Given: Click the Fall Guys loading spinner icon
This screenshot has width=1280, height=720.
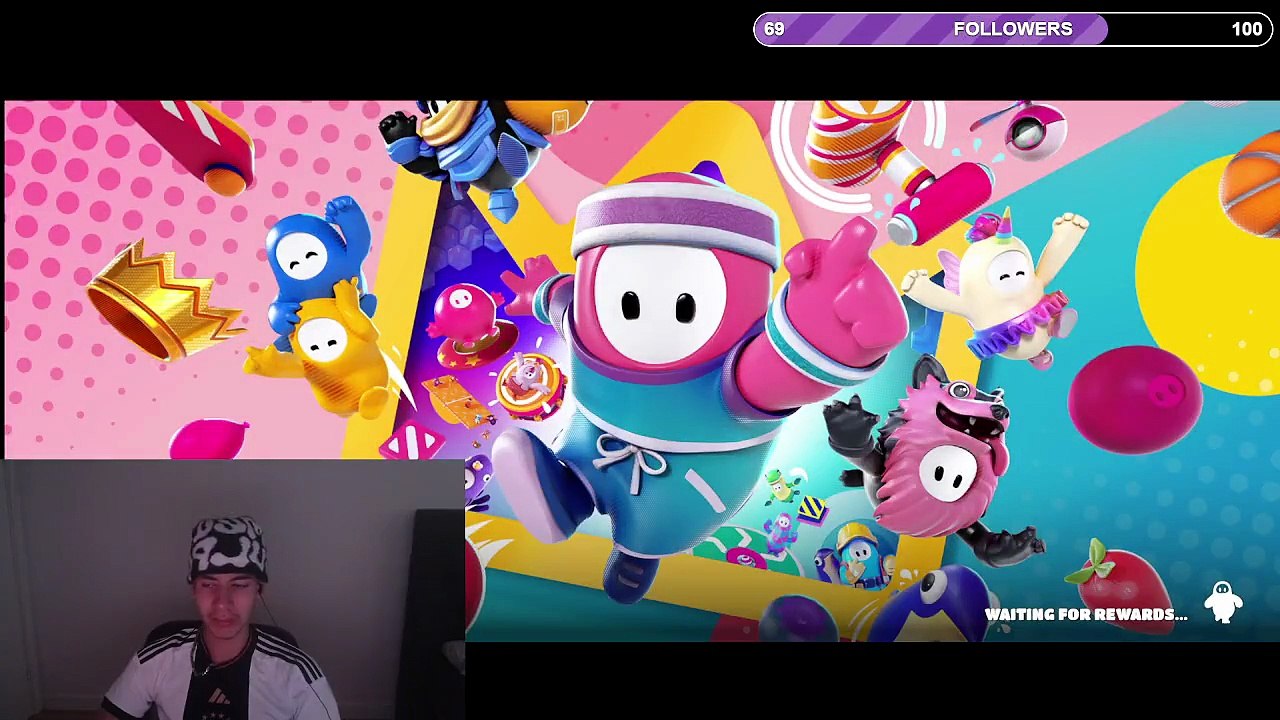Looking at the screenshot, I should click(1223, 602).
